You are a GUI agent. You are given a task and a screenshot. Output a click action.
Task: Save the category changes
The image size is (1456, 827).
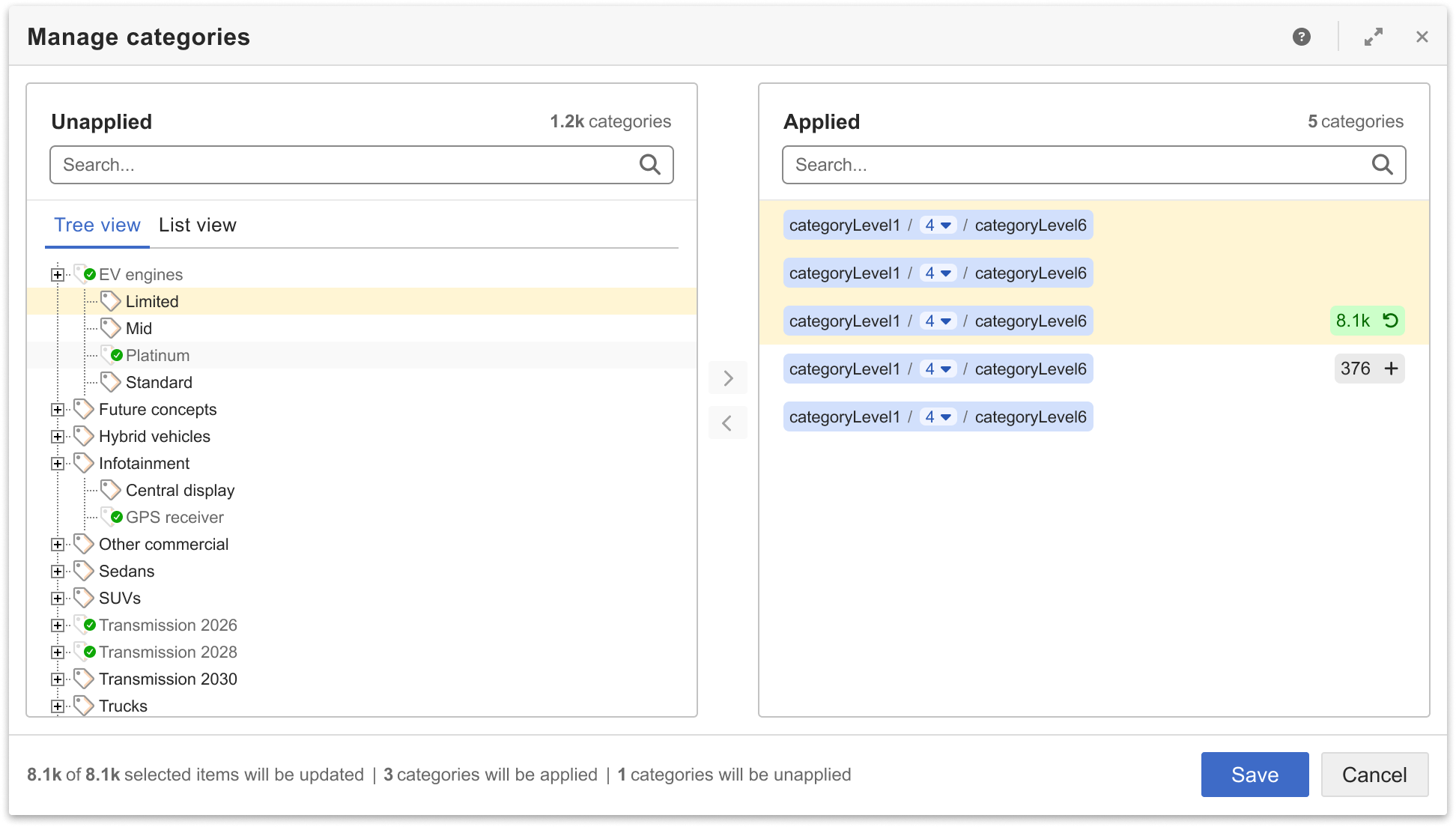[1255, 775]
